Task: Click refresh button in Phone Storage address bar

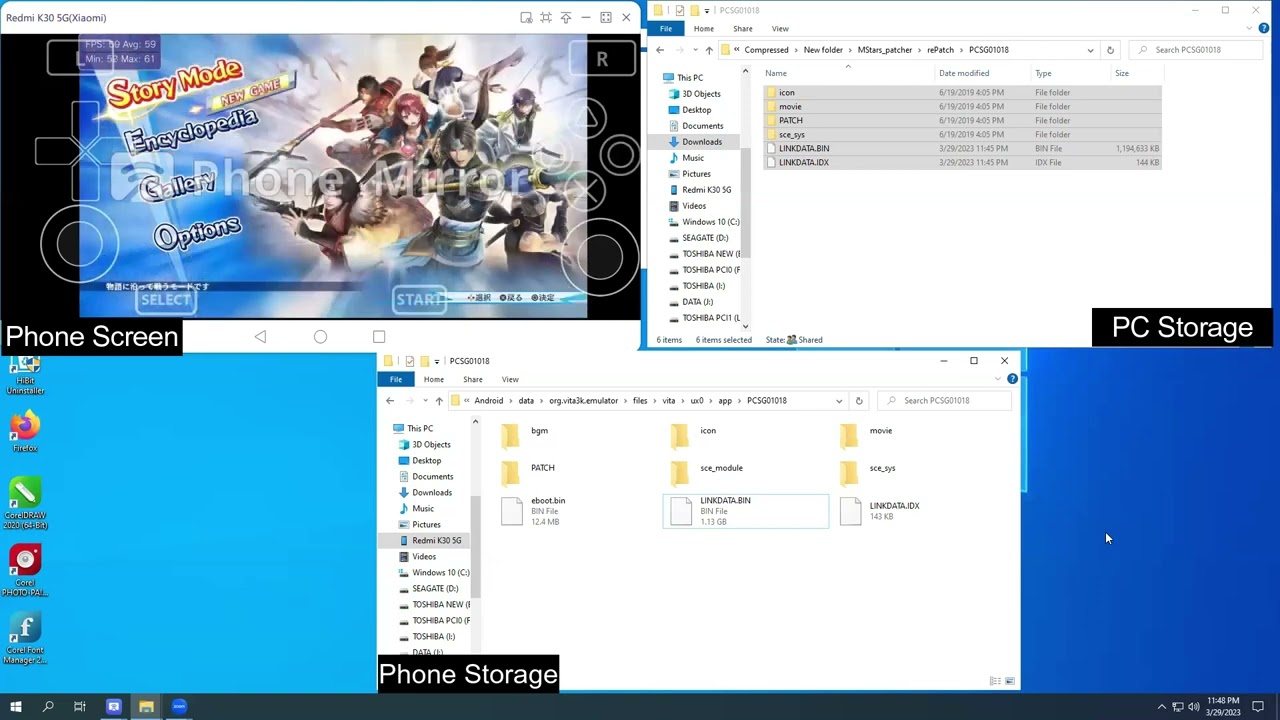Action: [859, 401]
